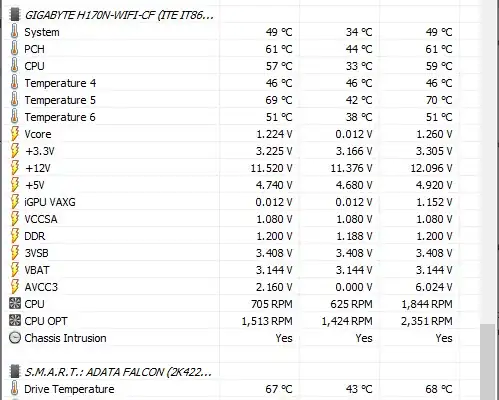Click the DDR voltage bolt icon
This screenshot has width=499, height=400.
[x=14, y=236]
